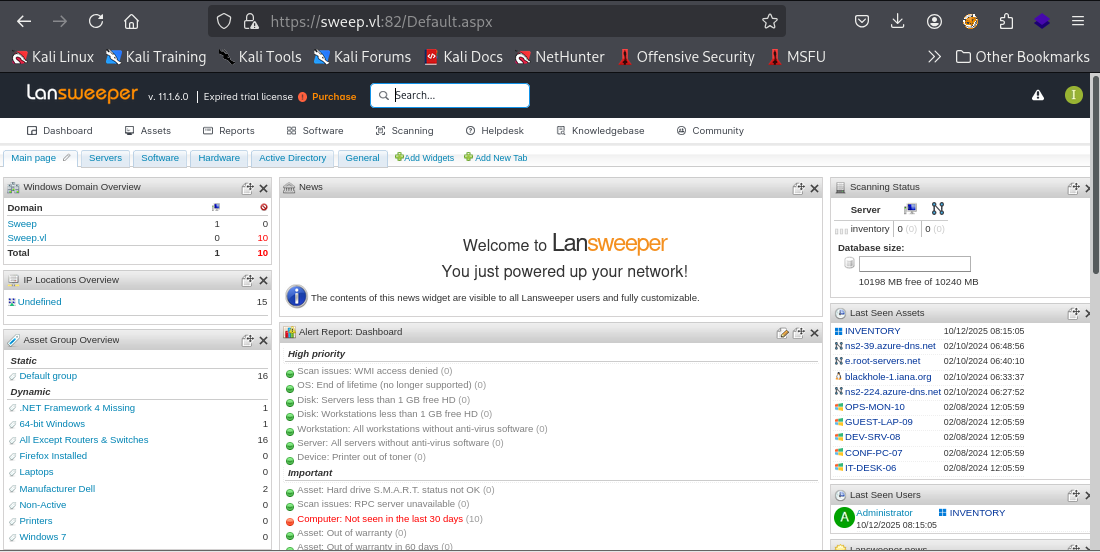Viewport: 1100px width, 552px height.
Task: Close the Windows Domain Overview widget
Action: tap(264, 188)
